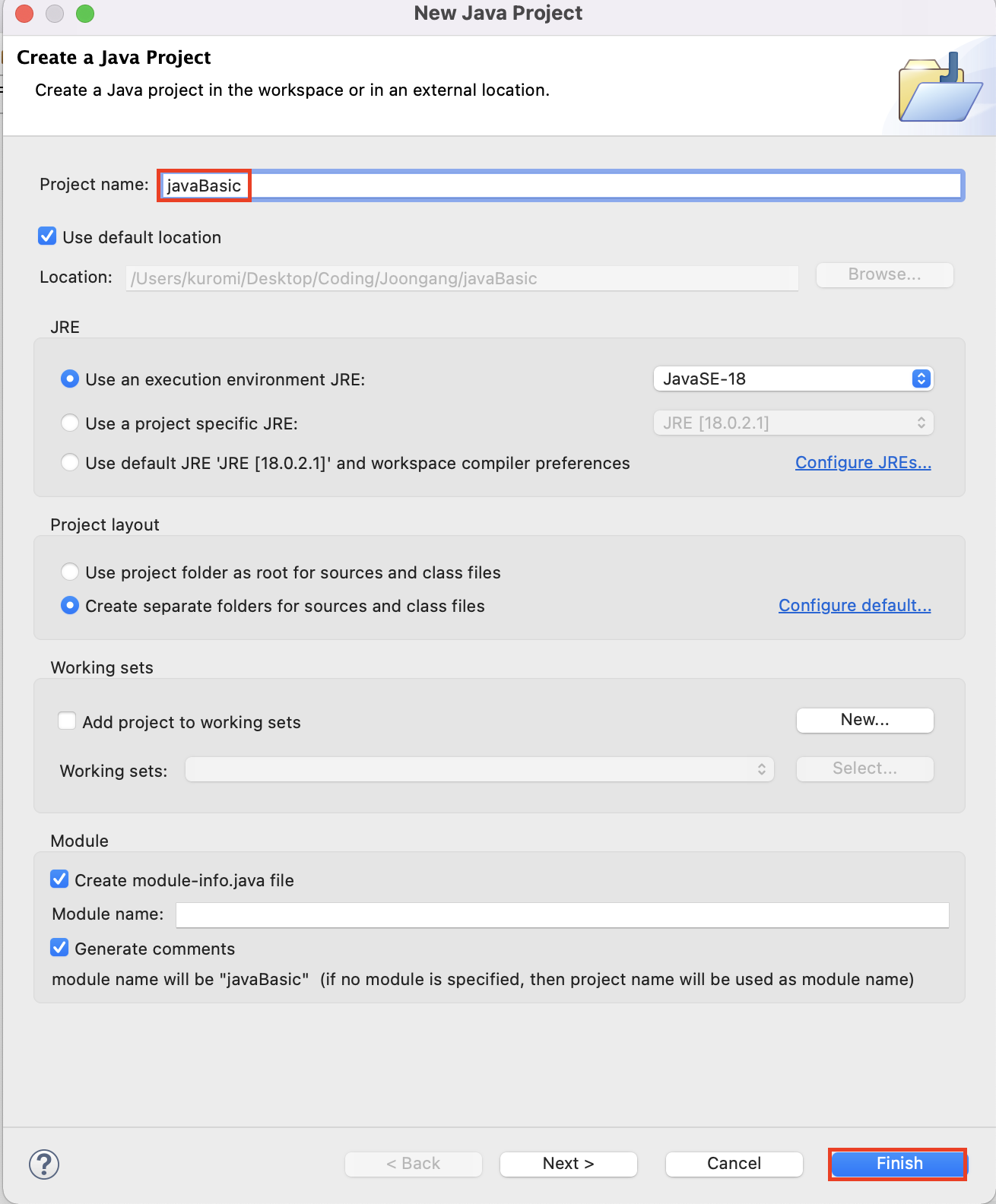Image resolution: width=996 pixels, height=1204 pixels.
Task: Click the < Back button
Action: (413, 1164)
